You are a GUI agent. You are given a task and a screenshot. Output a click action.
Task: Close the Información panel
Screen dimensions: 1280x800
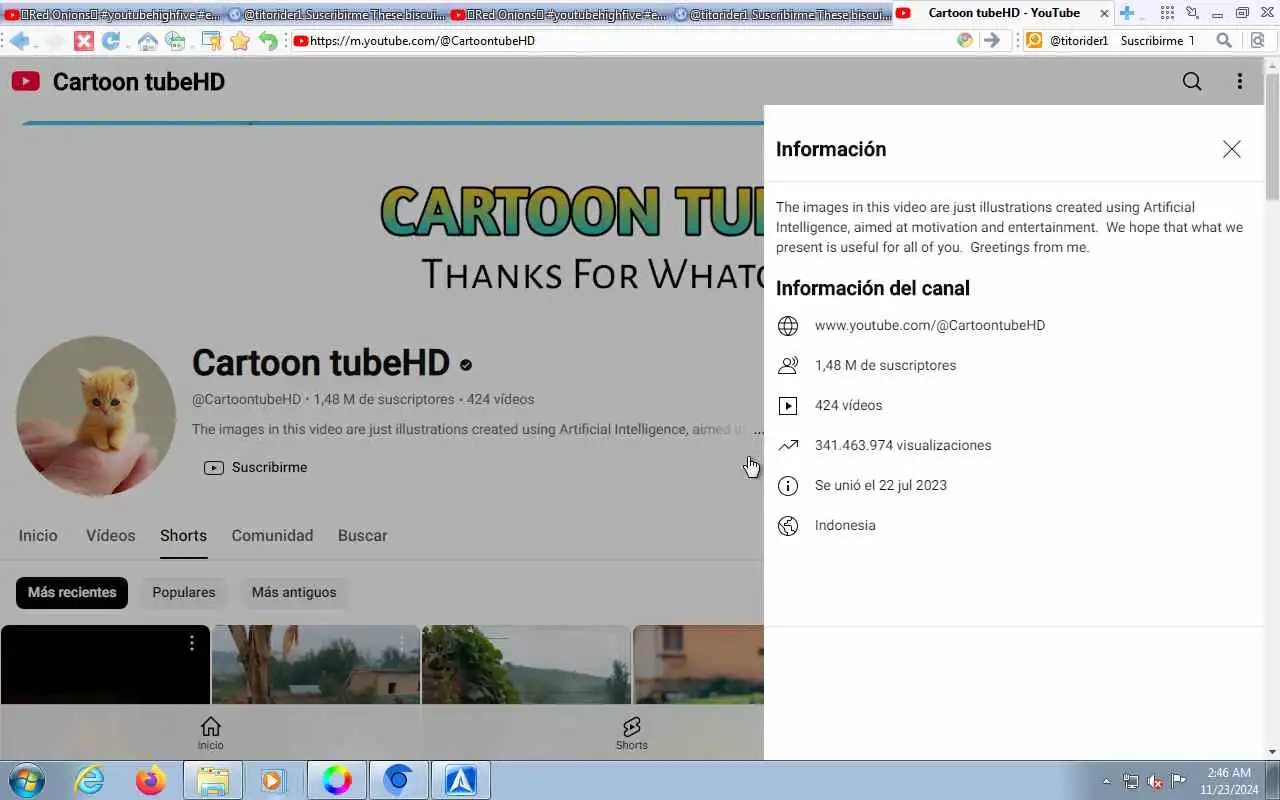tap(1232, 149)
